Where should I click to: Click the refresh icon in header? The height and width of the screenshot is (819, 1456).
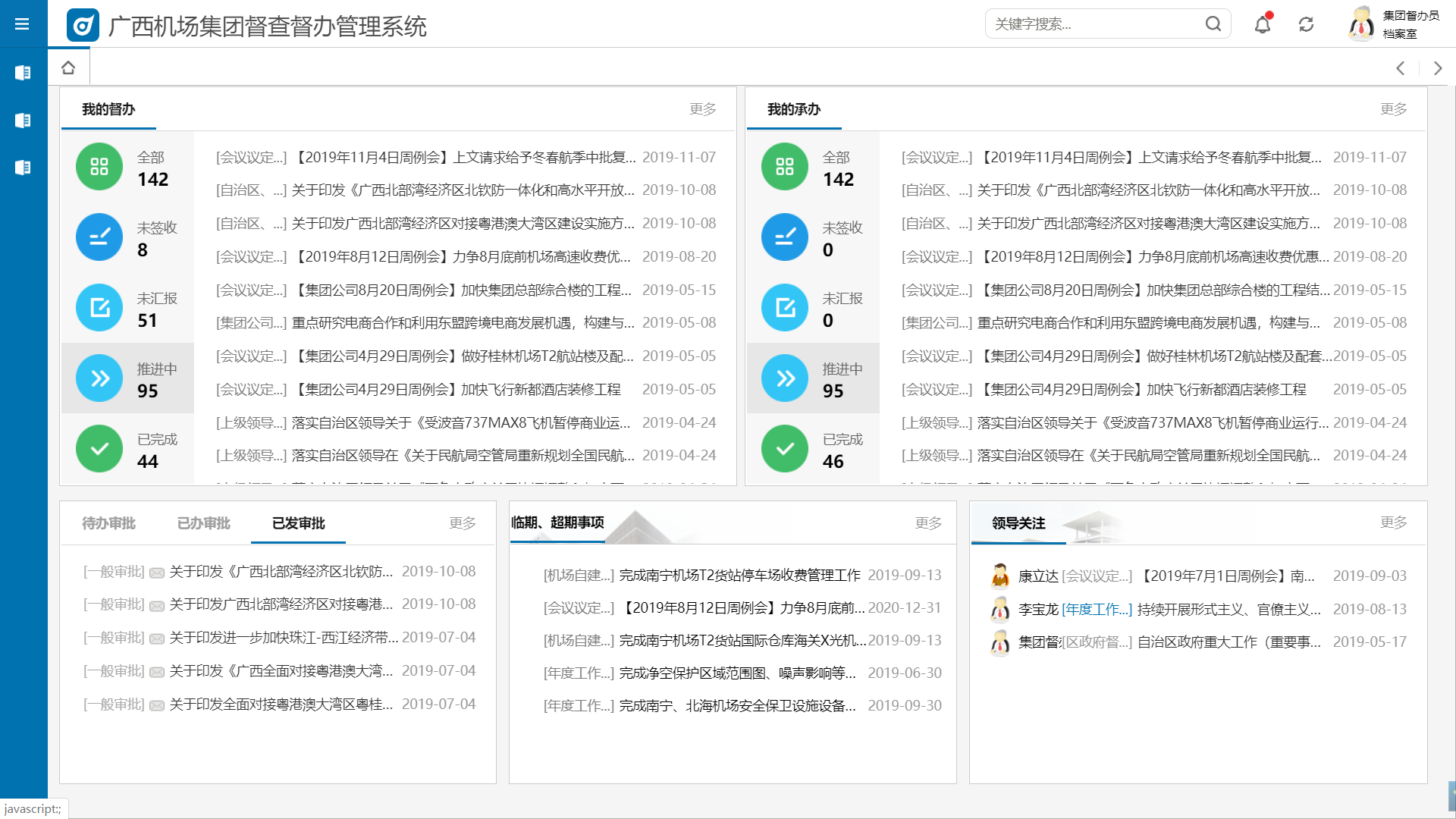[1306, 24]
